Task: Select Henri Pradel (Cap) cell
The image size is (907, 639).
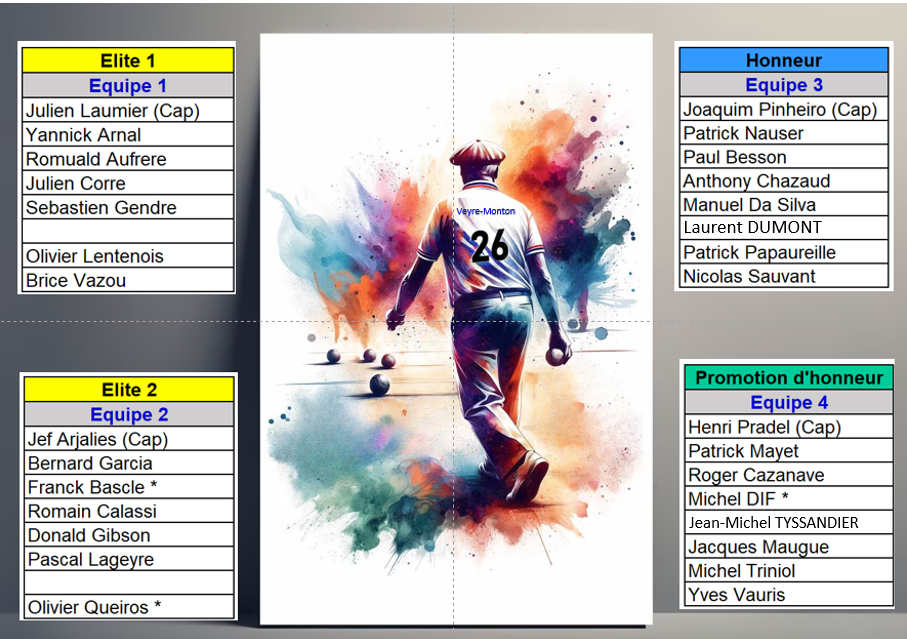Action: coord(789,427)
